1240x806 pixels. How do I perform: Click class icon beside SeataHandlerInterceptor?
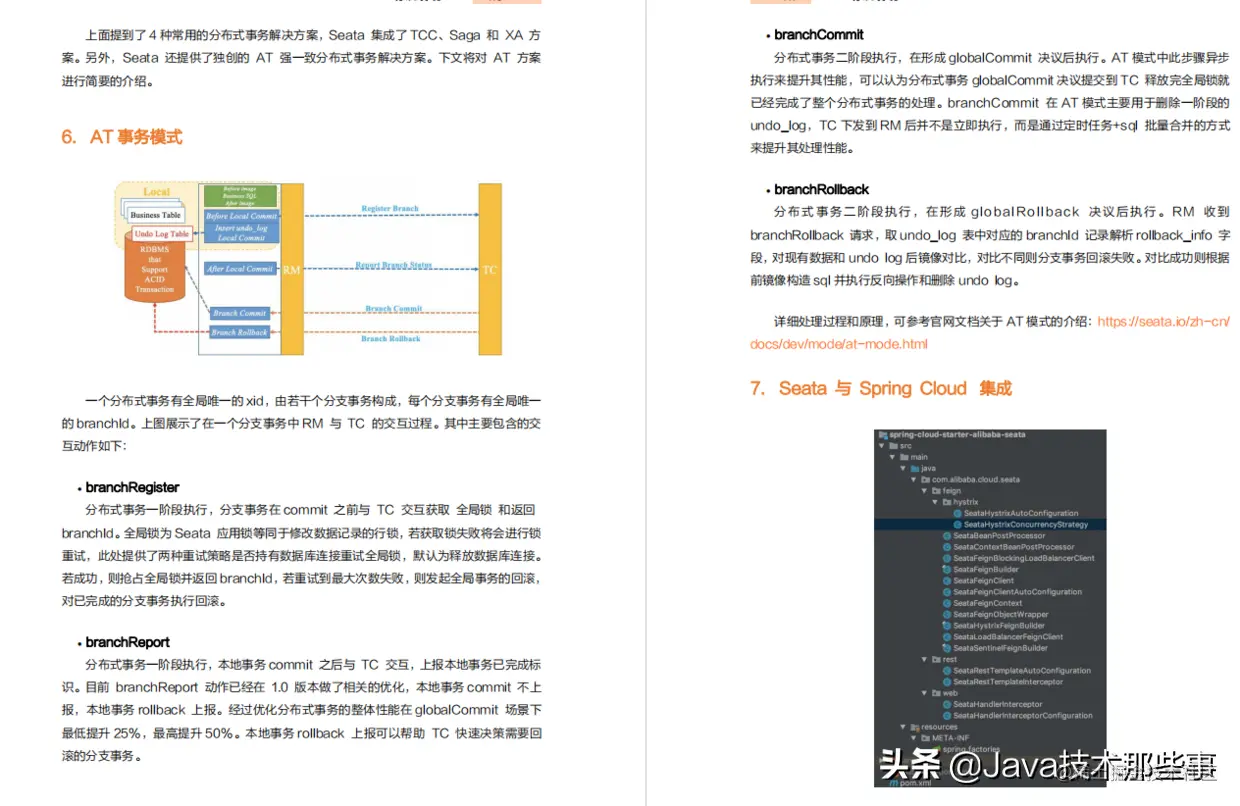(947, 704)
